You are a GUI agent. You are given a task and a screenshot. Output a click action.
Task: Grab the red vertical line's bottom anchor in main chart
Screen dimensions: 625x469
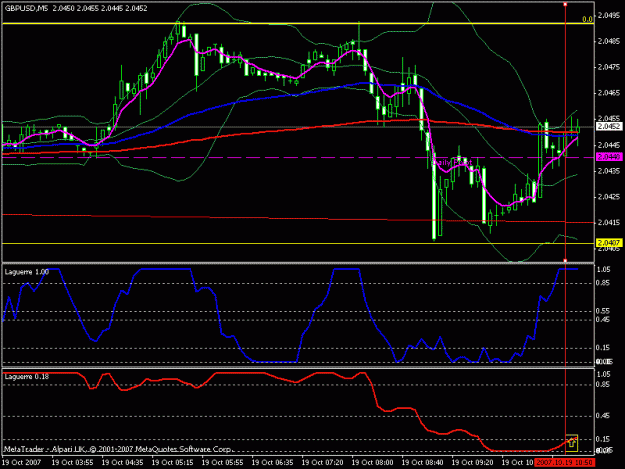[565, 261]
